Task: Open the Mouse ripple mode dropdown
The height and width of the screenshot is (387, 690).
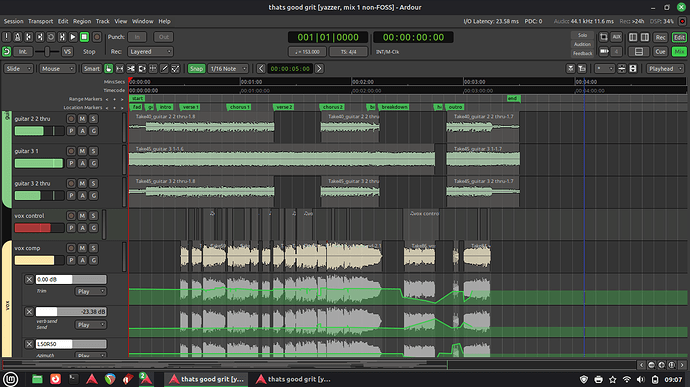Action: (57, 69)
